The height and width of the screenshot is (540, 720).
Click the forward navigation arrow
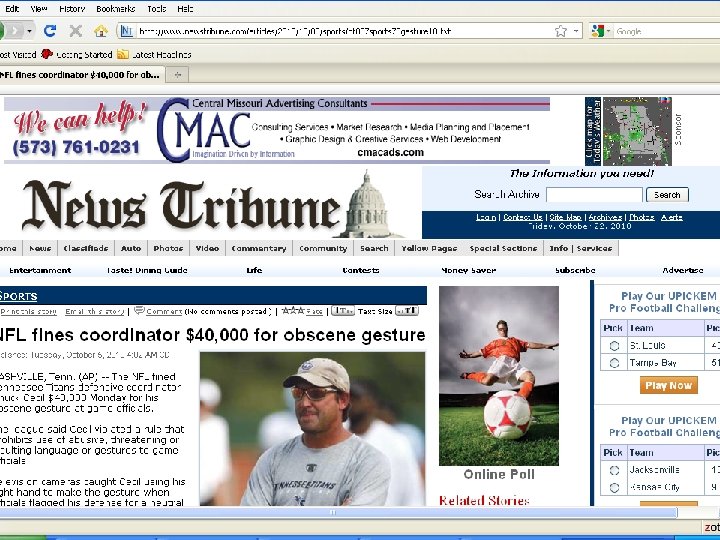[x=14, y=31]
